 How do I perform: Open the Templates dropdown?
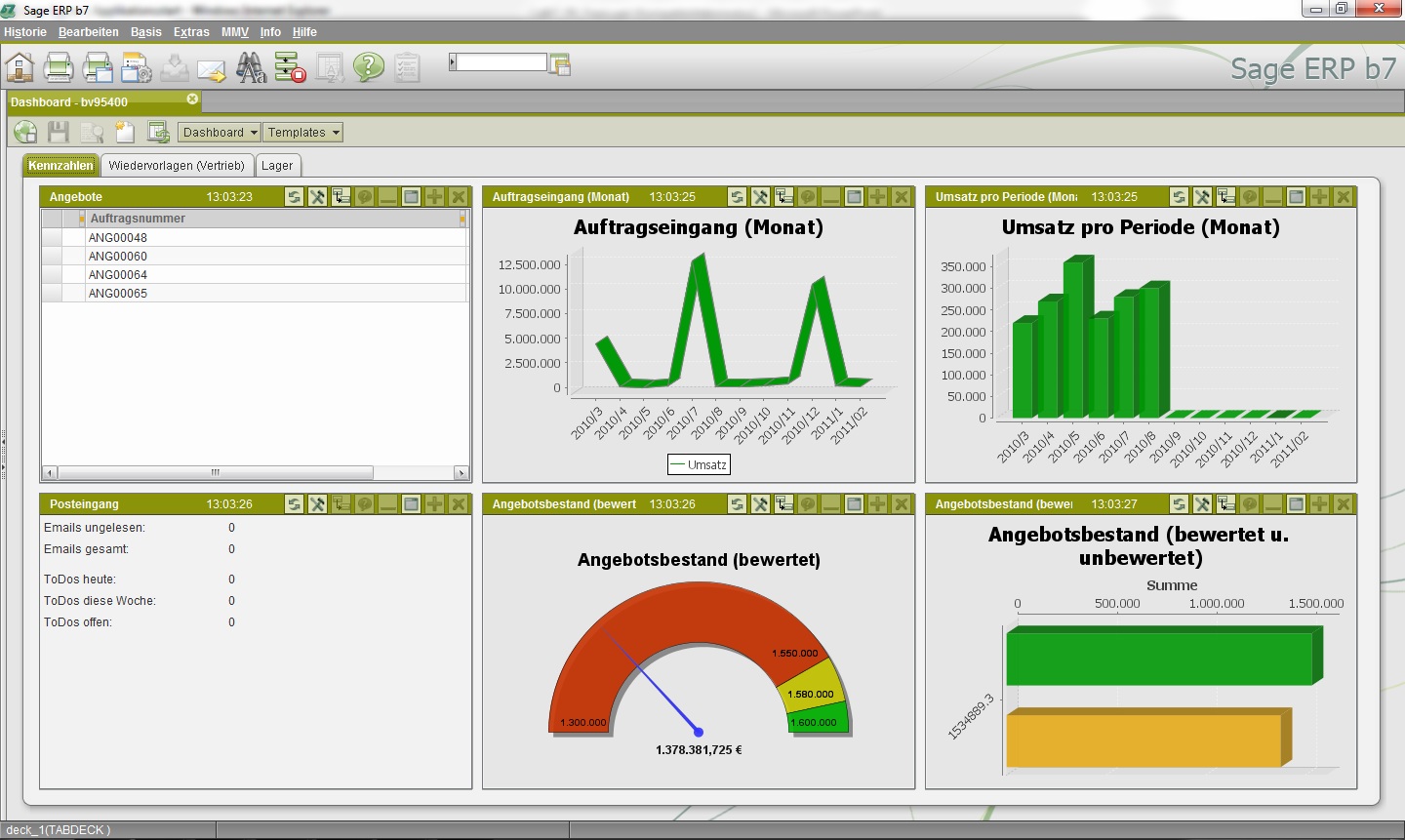click(303, 133)
